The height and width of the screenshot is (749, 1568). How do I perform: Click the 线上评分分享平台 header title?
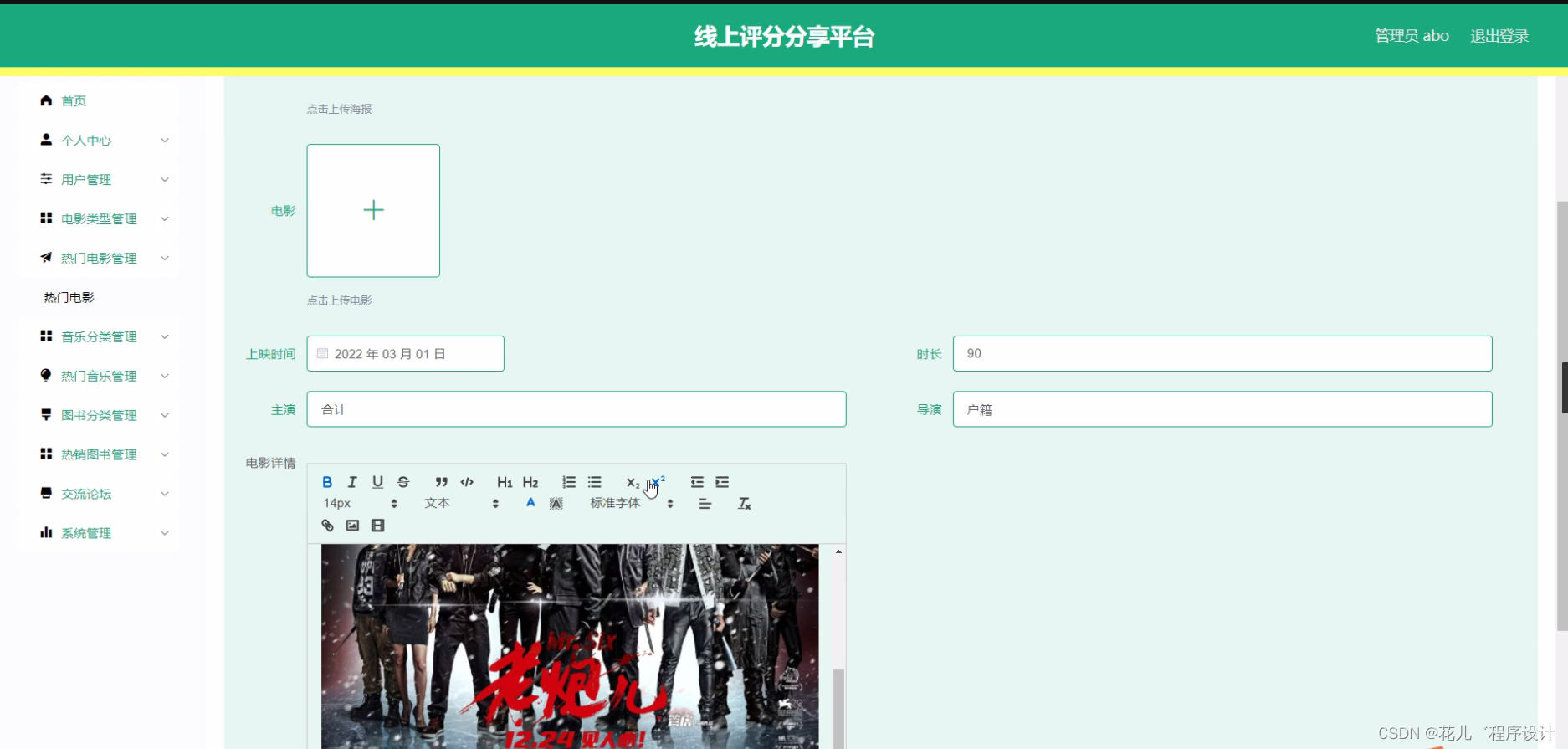(x=784, y=37)
